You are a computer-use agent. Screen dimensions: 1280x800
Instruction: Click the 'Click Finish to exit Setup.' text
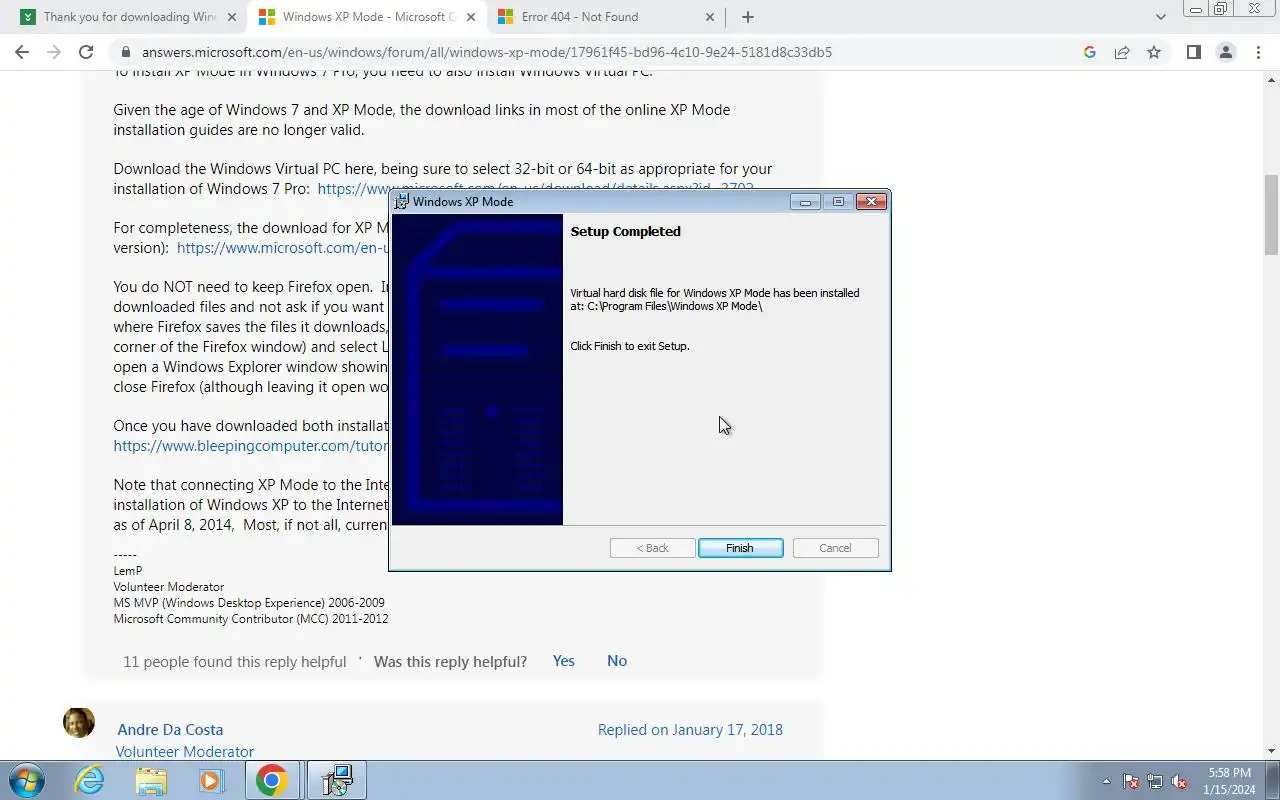(x=630, y=346)
